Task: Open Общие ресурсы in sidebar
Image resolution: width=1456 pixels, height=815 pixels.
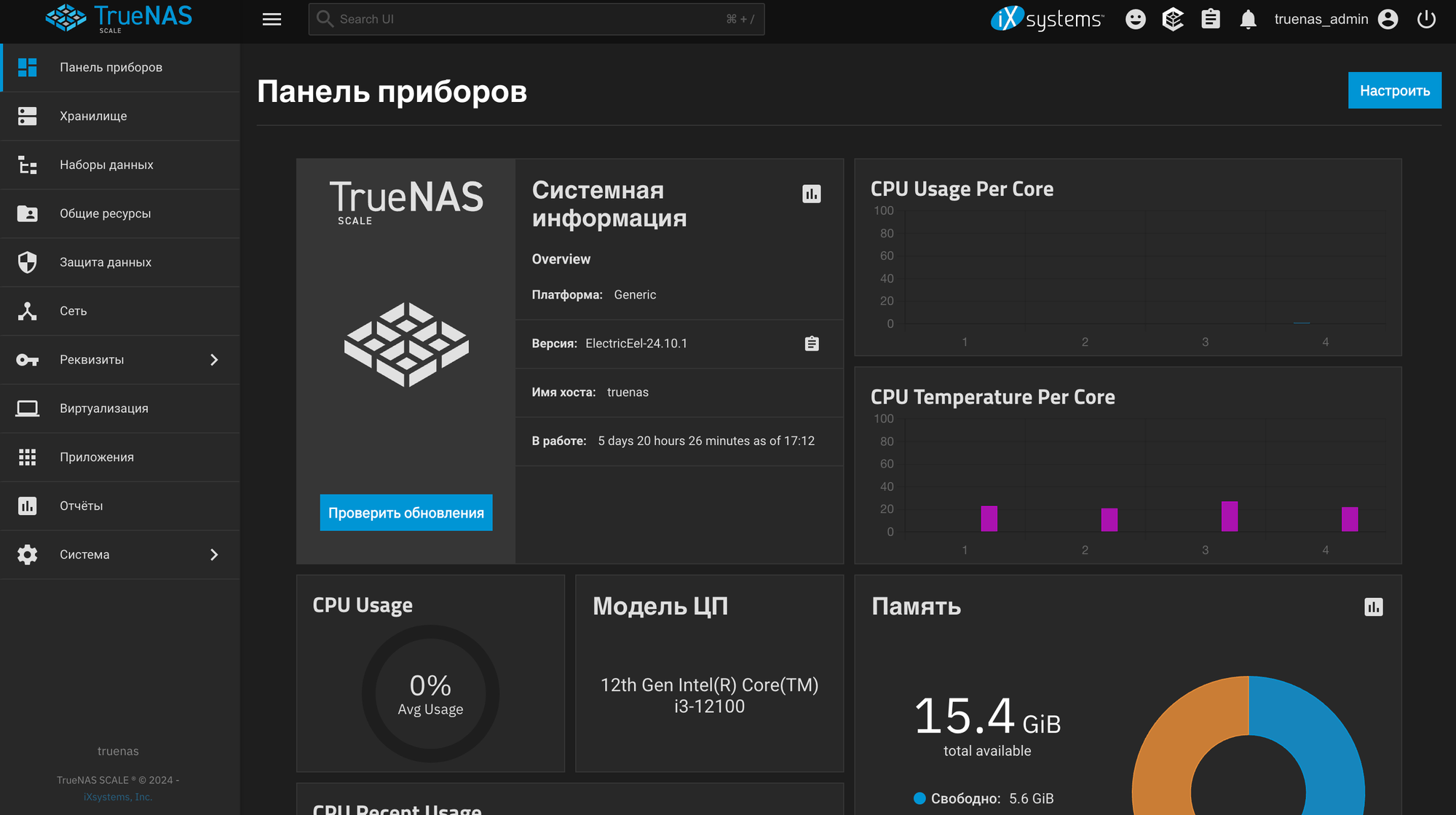Action: coord(120,214)
